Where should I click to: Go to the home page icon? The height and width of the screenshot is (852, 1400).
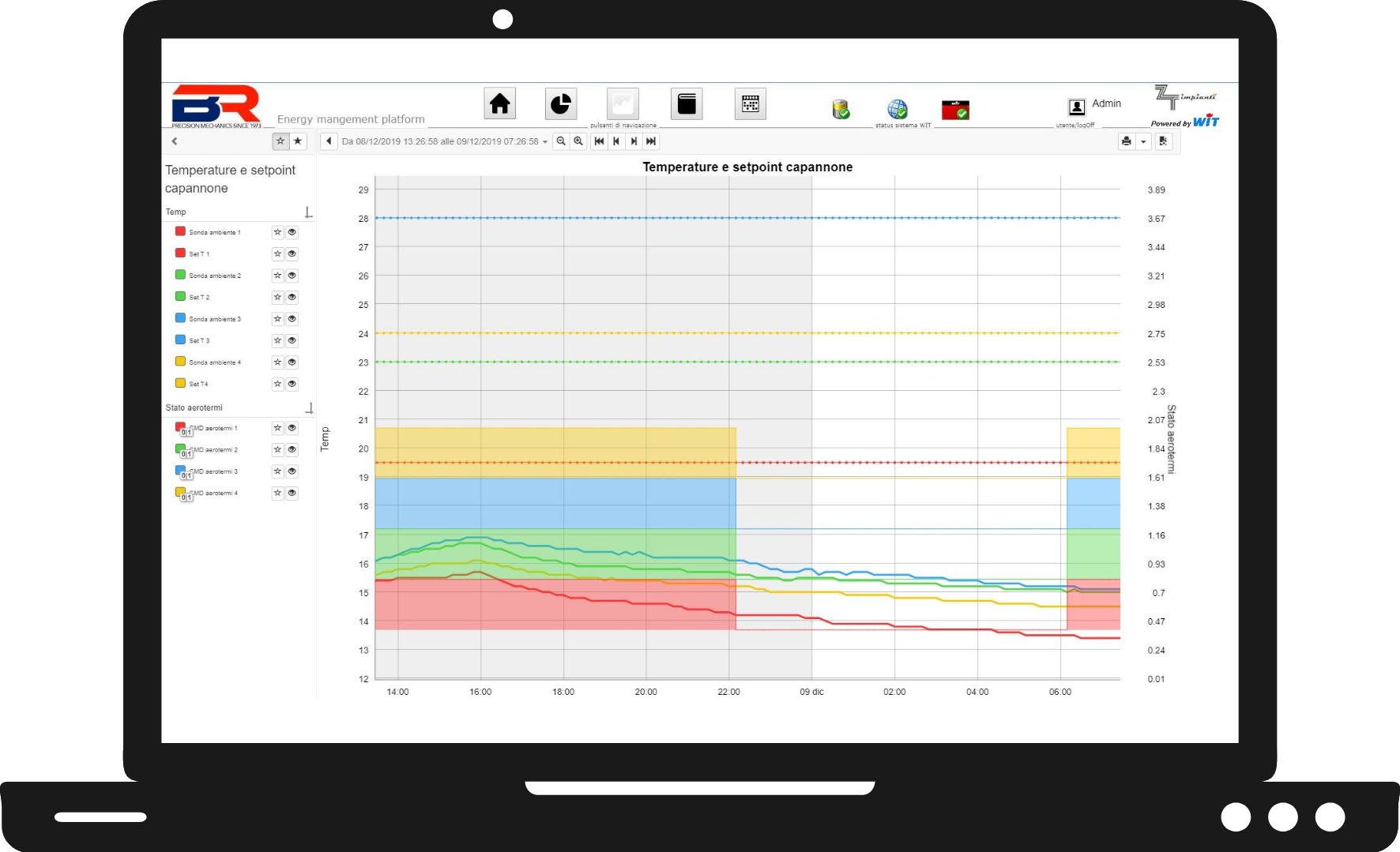(x=499, y=103)
